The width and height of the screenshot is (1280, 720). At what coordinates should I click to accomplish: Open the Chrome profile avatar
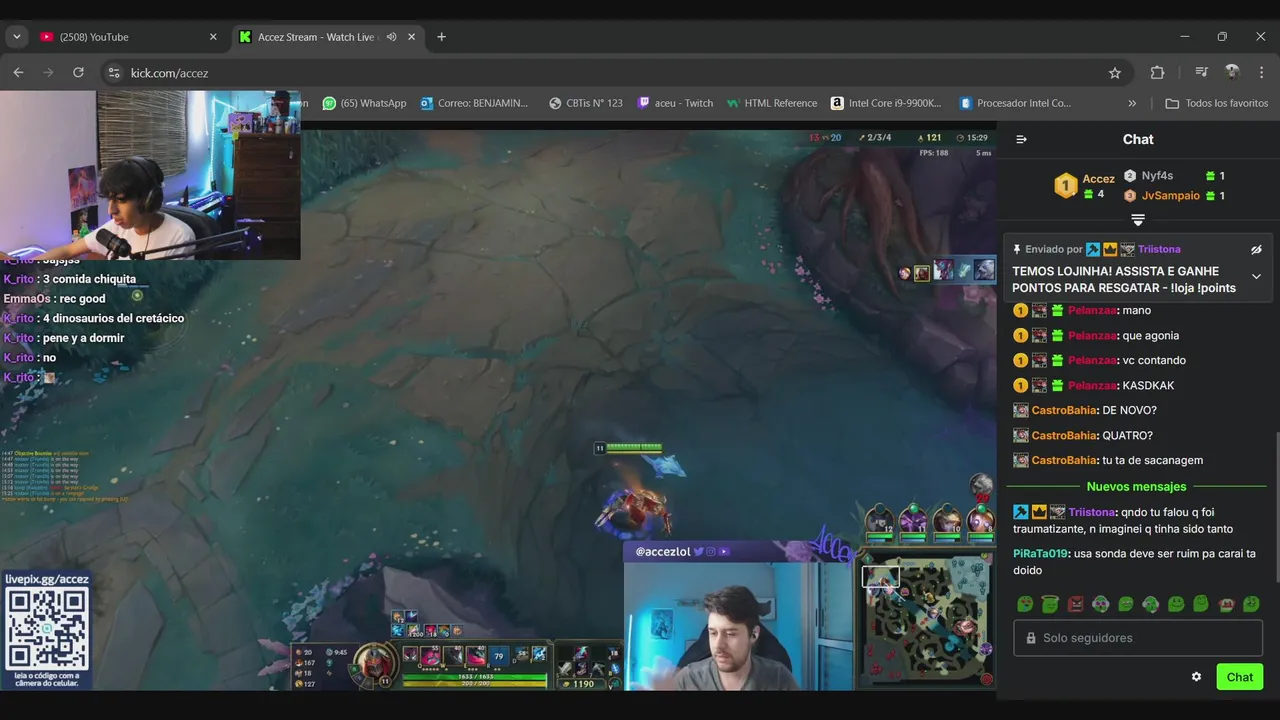[1232, 73]
